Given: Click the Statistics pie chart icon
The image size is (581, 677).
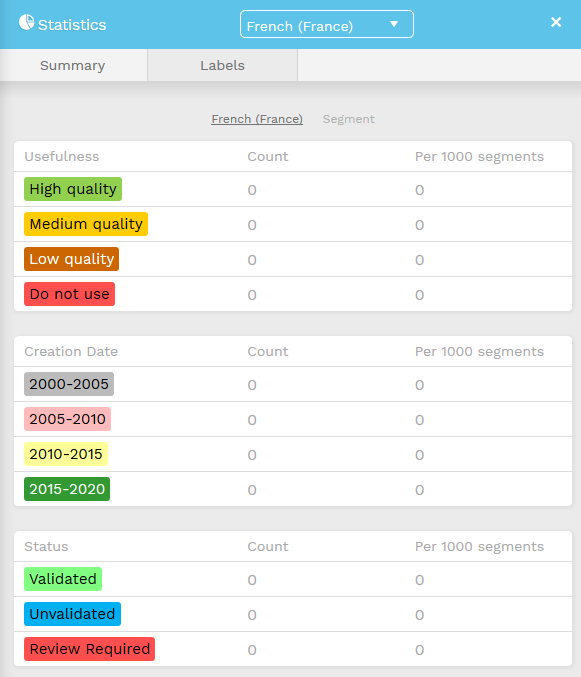Looking at the screenshot, I should pyautogui.click(x=26, y=22).
